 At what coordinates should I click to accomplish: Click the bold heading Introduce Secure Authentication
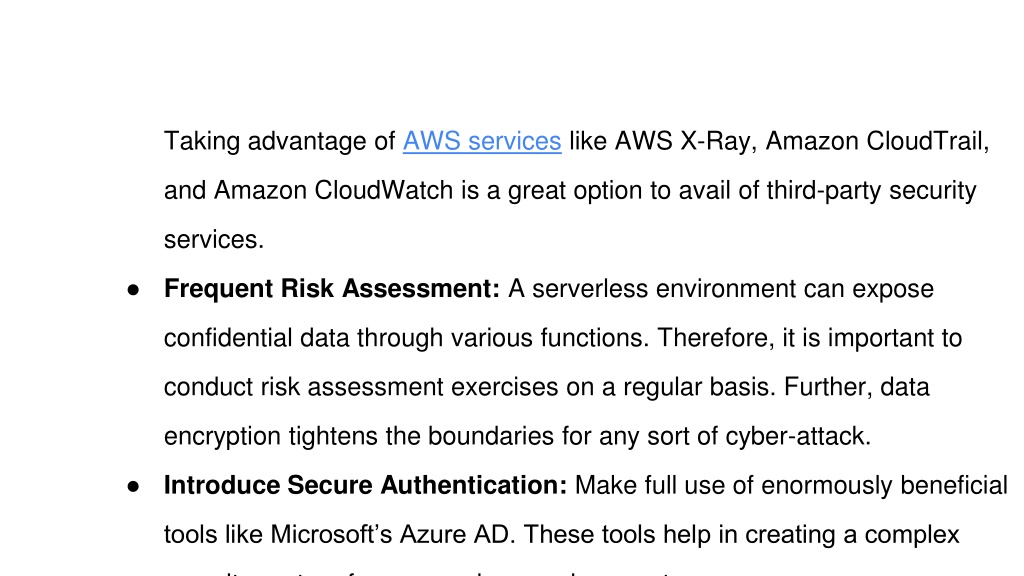pos(366,485)
